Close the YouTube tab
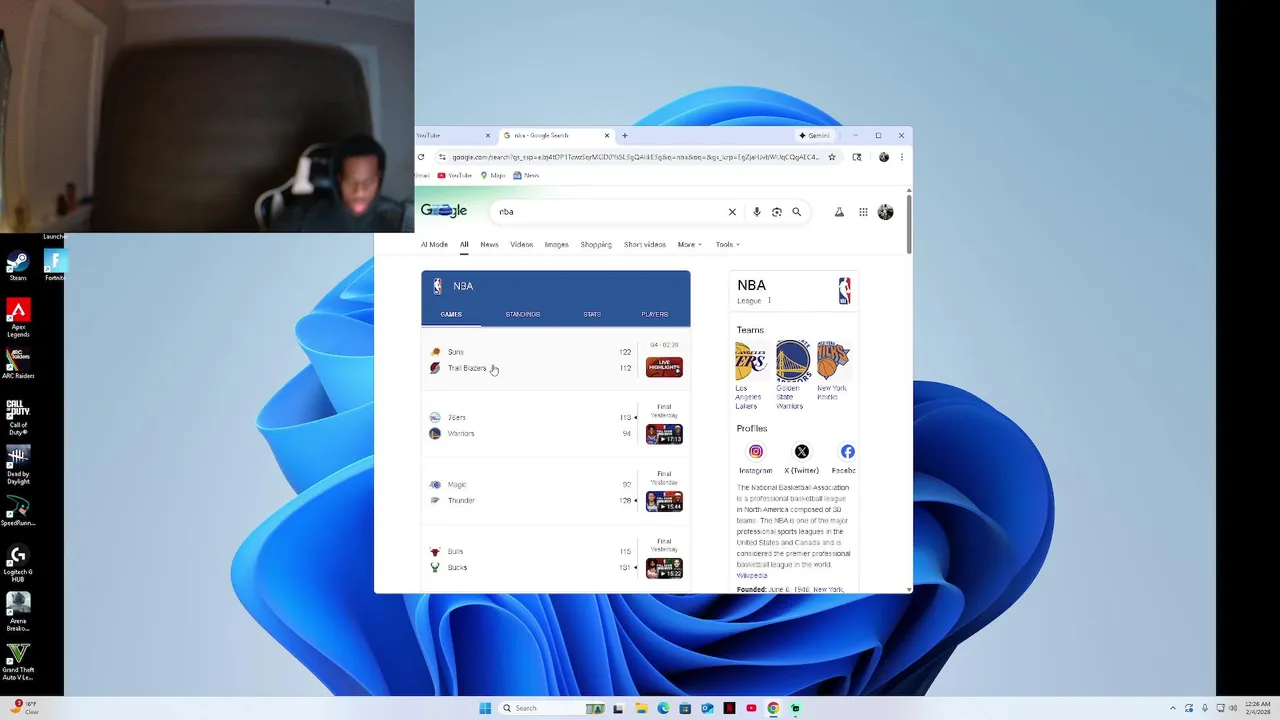 [488, 135]
